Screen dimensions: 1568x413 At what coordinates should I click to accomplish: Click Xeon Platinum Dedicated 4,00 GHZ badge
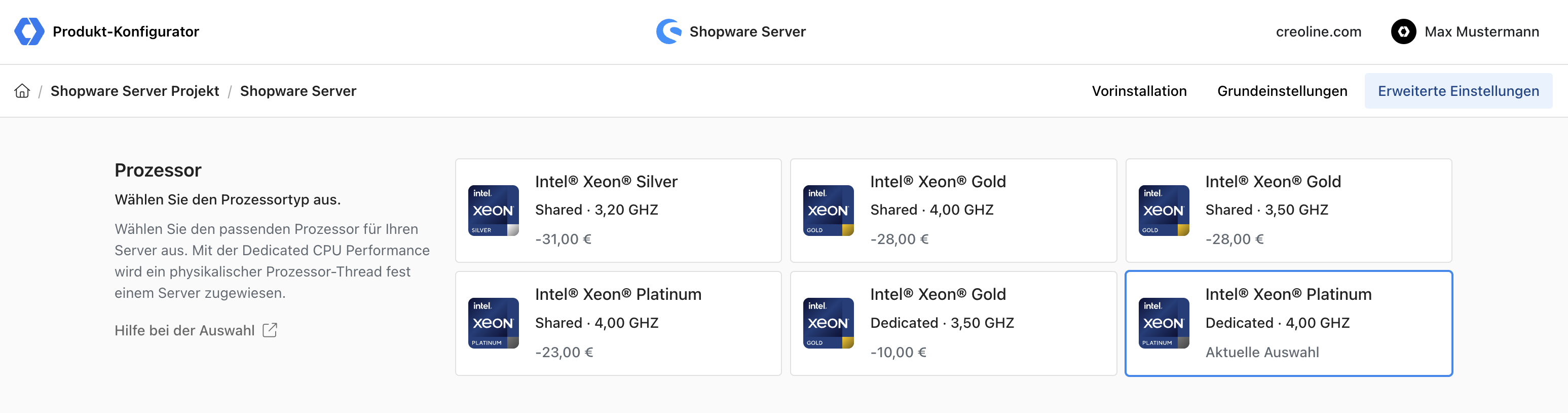click(1163, 324)
